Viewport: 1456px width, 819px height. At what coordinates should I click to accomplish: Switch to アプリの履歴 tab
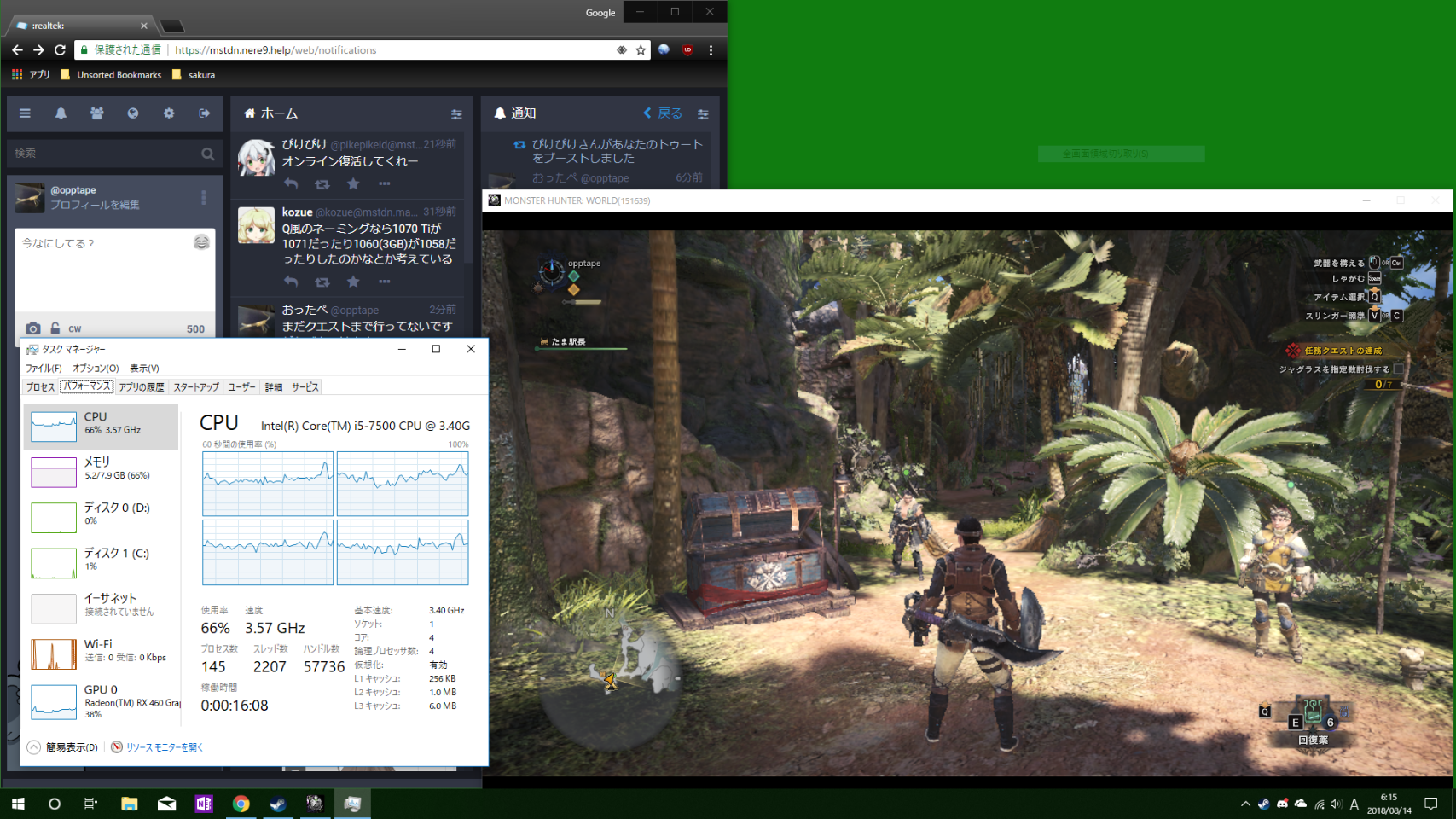pyautogui.click(x=142, y=387)
